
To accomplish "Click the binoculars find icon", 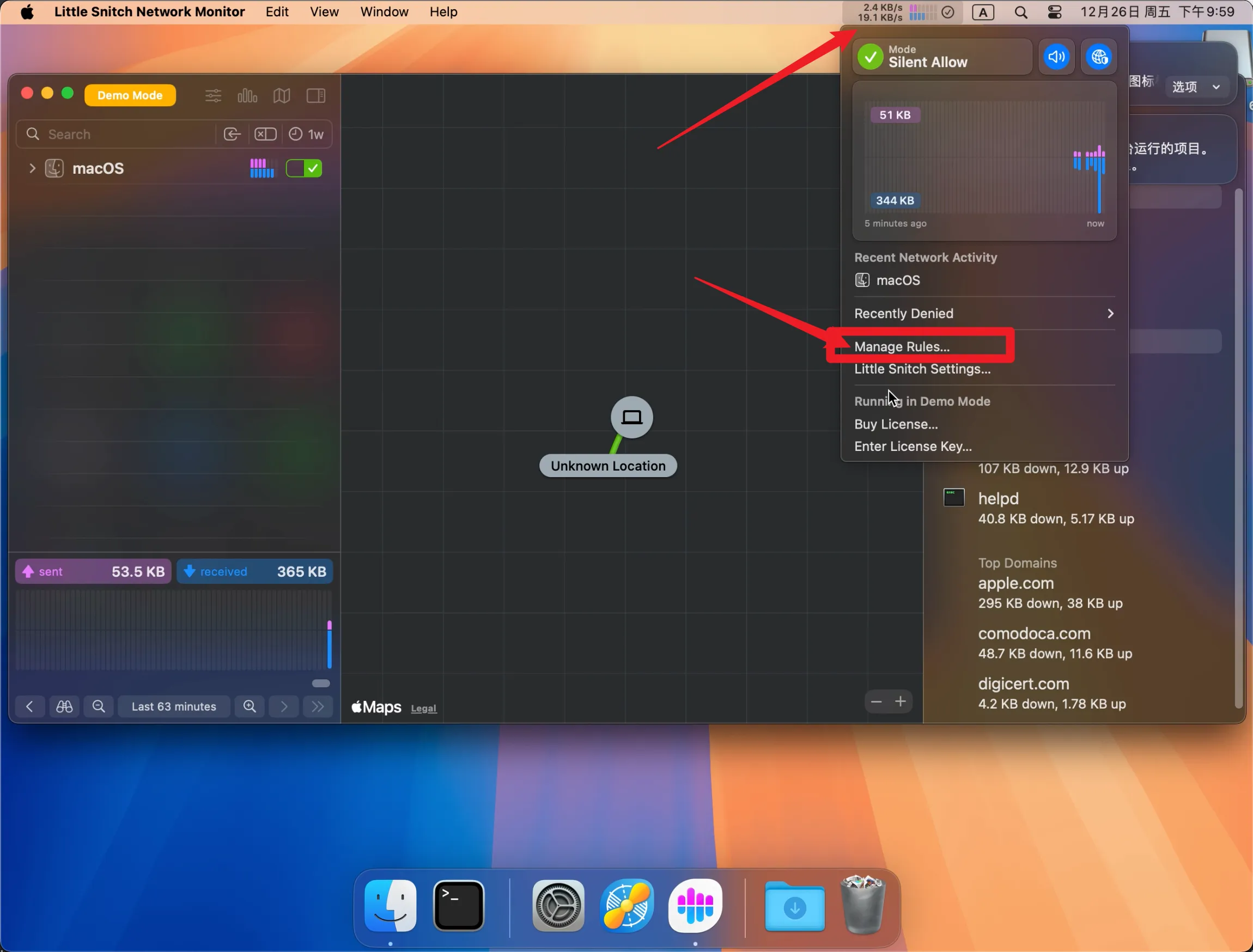I will pos(64,706).
